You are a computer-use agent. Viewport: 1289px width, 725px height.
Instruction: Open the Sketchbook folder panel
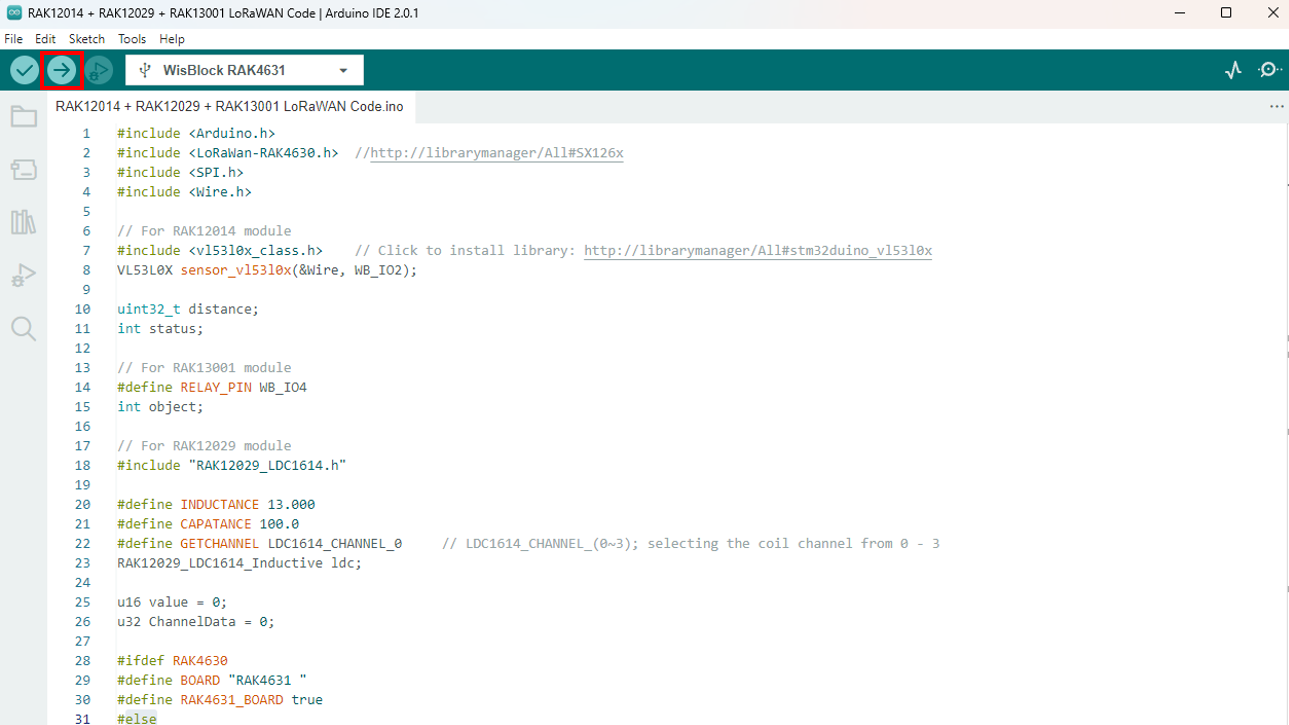coord(23,117)
